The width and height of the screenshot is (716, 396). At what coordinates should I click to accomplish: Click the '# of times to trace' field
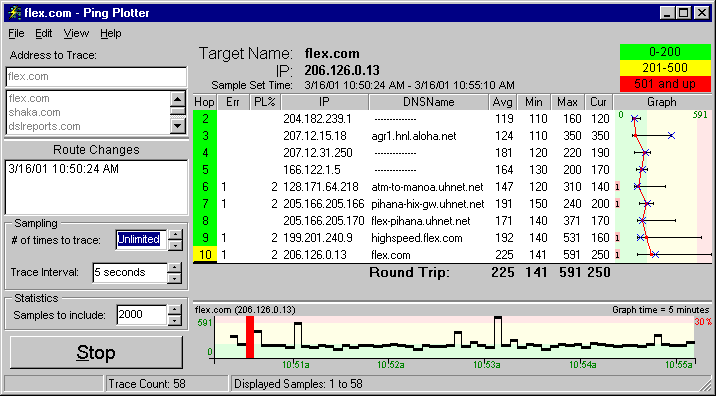141,239
